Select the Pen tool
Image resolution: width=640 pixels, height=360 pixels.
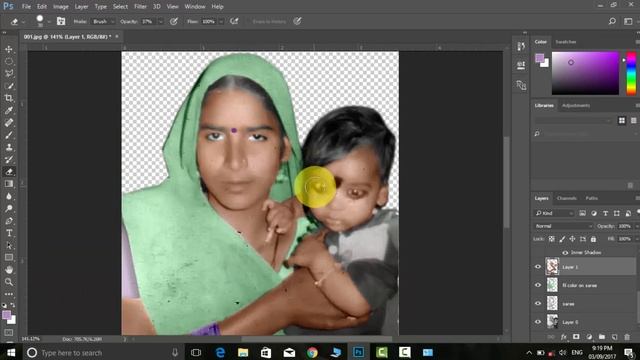coord(9,221)
